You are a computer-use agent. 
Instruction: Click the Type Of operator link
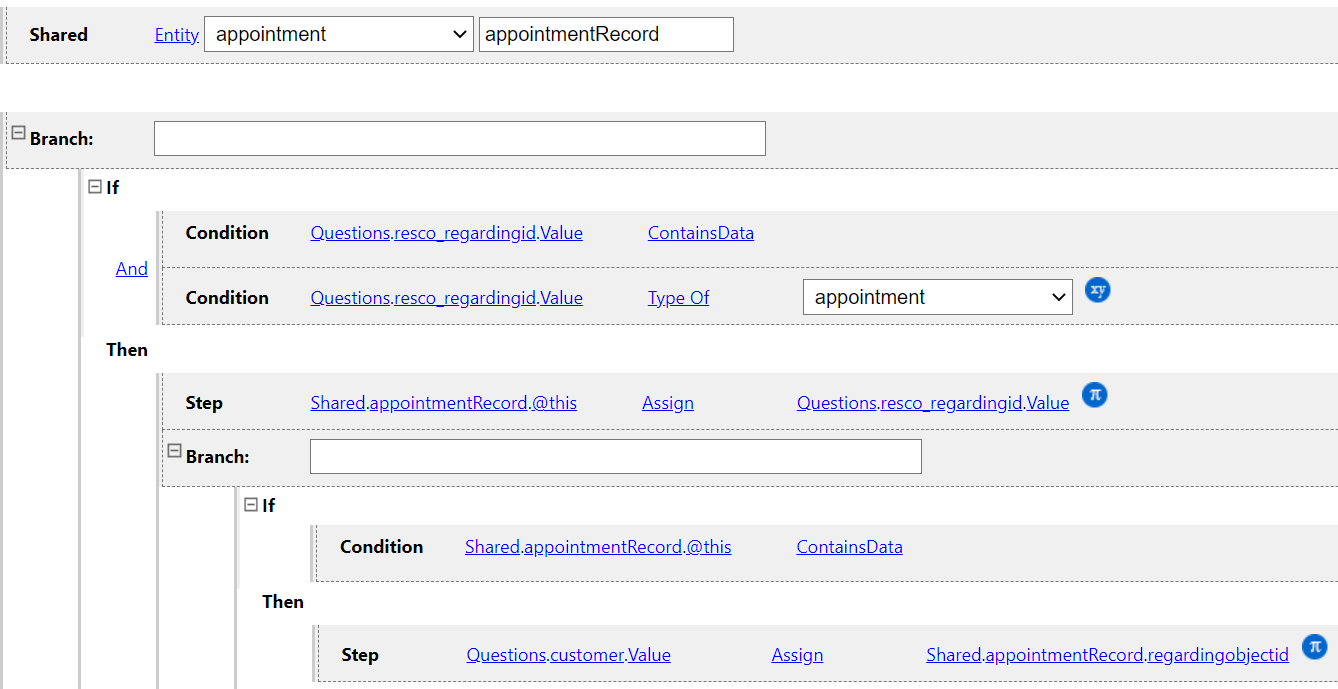coord(678,298)
